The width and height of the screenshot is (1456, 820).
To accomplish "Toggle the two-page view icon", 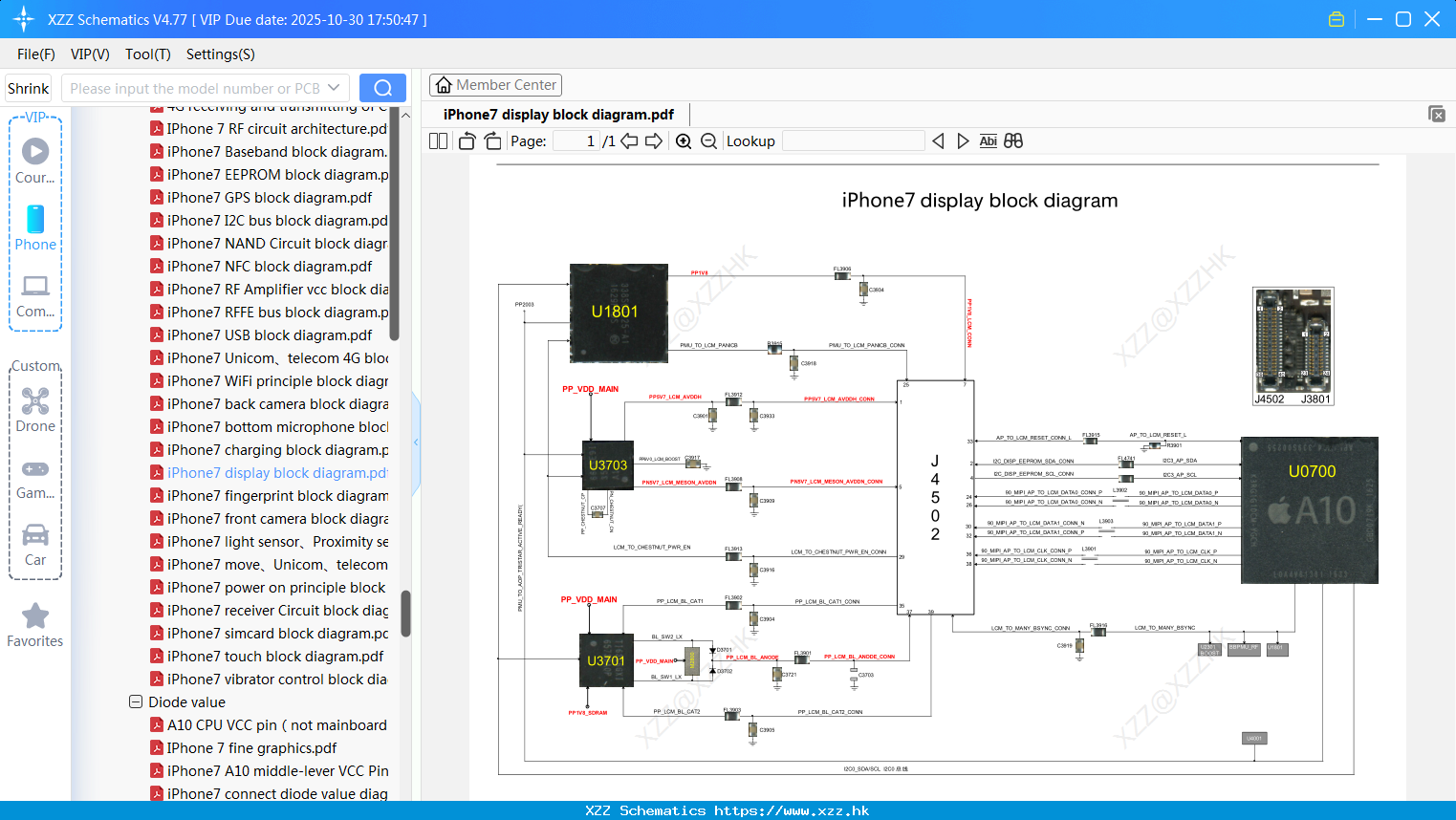I will coord(438,141).
